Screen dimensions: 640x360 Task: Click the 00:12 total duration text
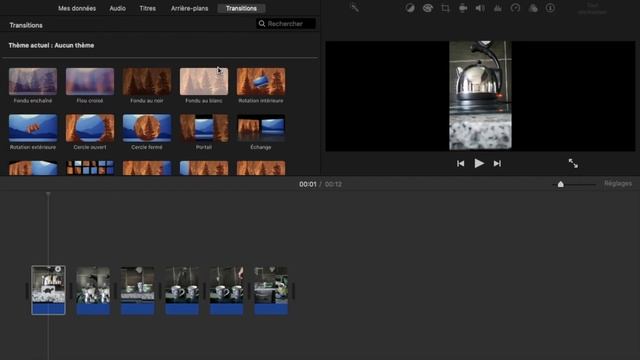click(333, 184)
